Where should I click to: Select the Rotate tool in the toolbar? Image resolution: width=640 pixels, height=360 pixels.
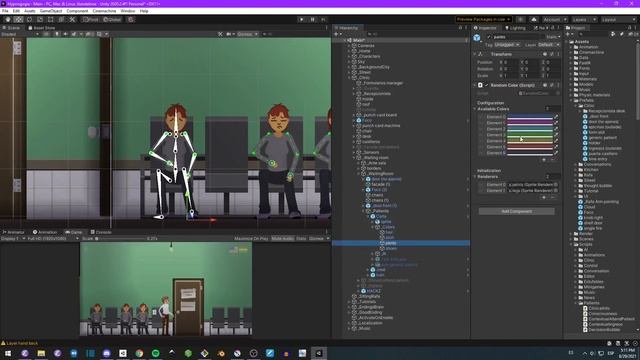point(29,19)
